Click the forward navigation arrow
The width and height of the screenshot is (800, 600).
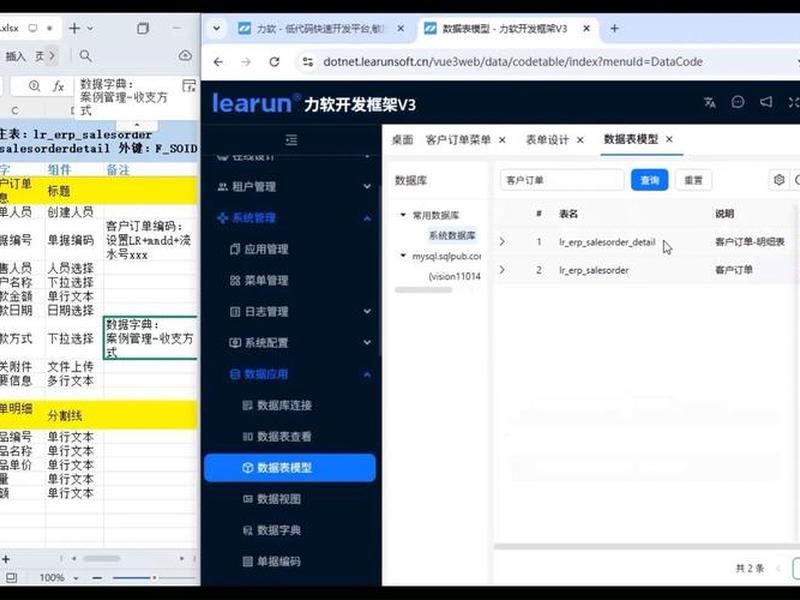click(x=246, y=62)
